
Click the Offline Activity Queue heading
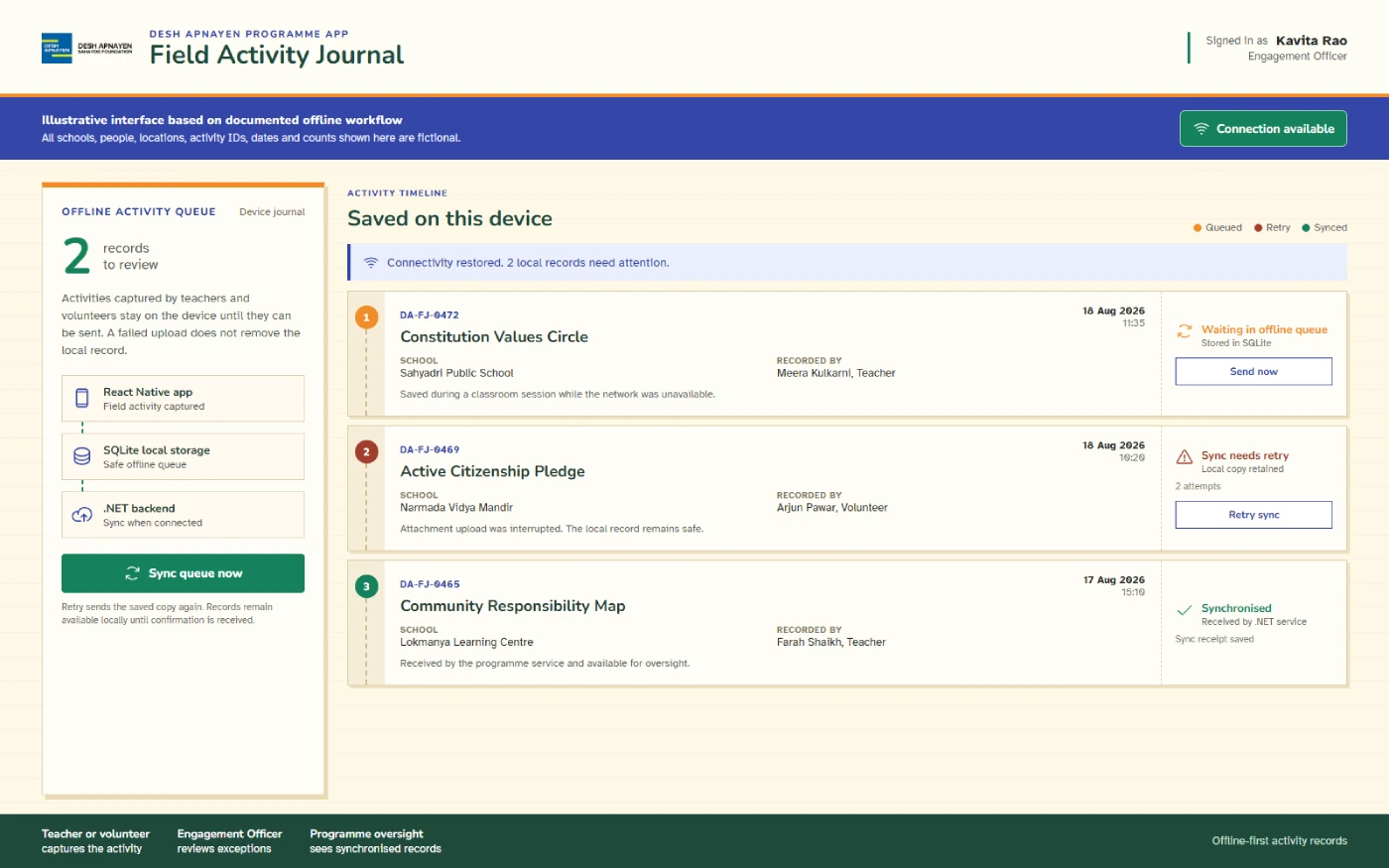[139, 212]
